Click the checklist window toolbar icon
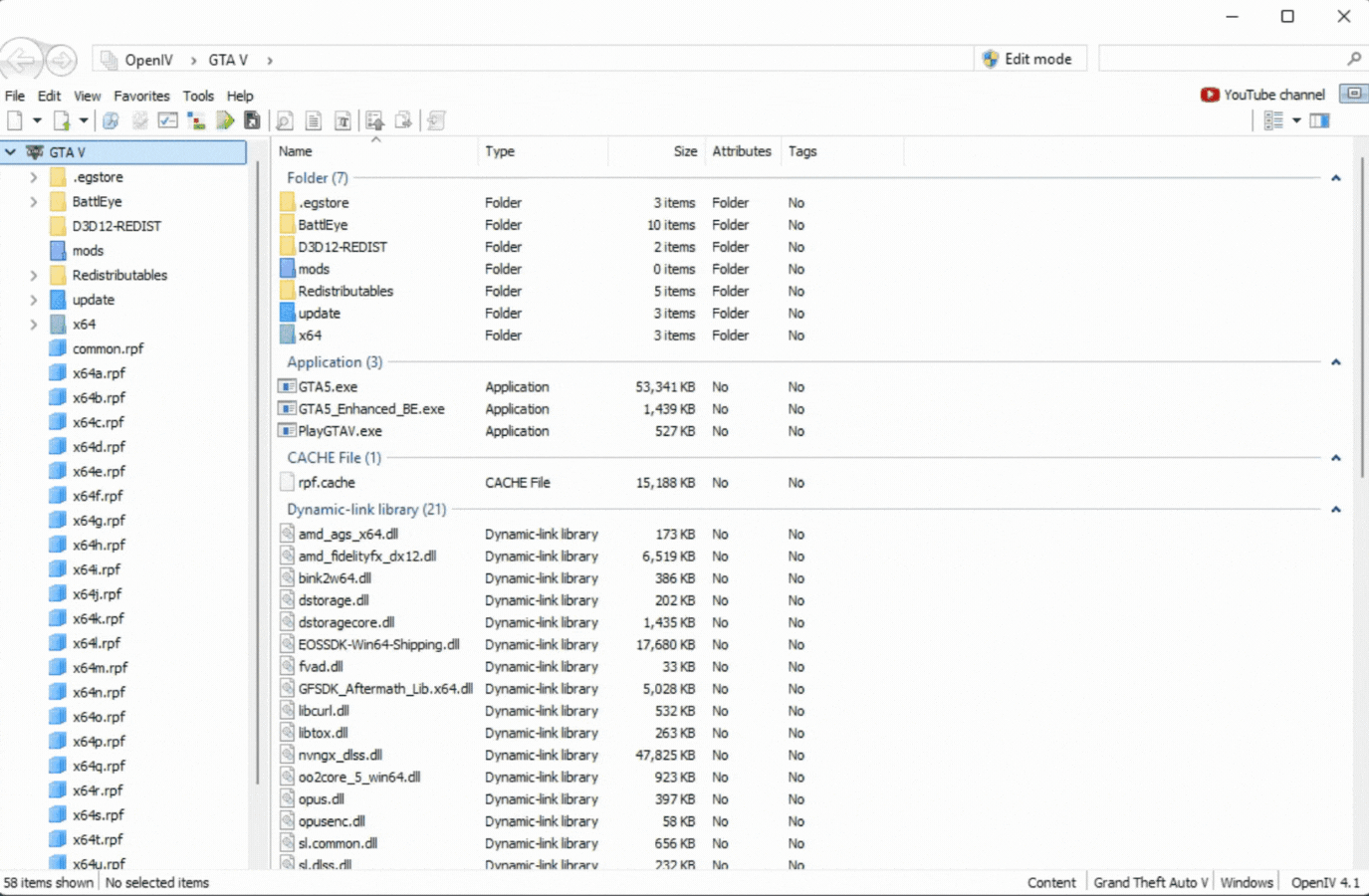Viewport: 1369px width, 896px height. pyautogui.click(x=168, y=120)
